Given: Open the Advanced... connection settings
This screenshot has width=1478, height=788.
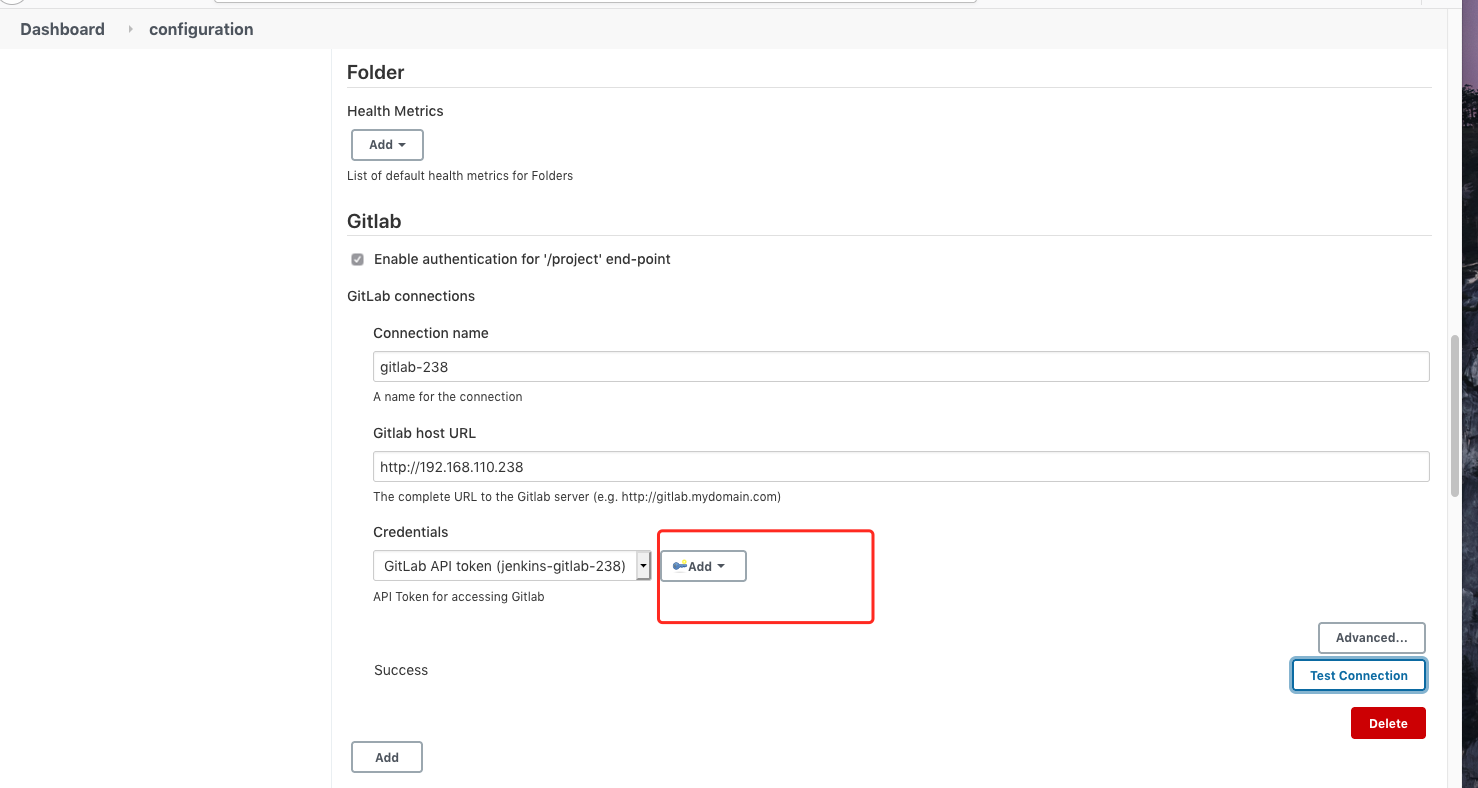Looking at the screenshot, I should pyautogui.click(x=1371, y=637).
